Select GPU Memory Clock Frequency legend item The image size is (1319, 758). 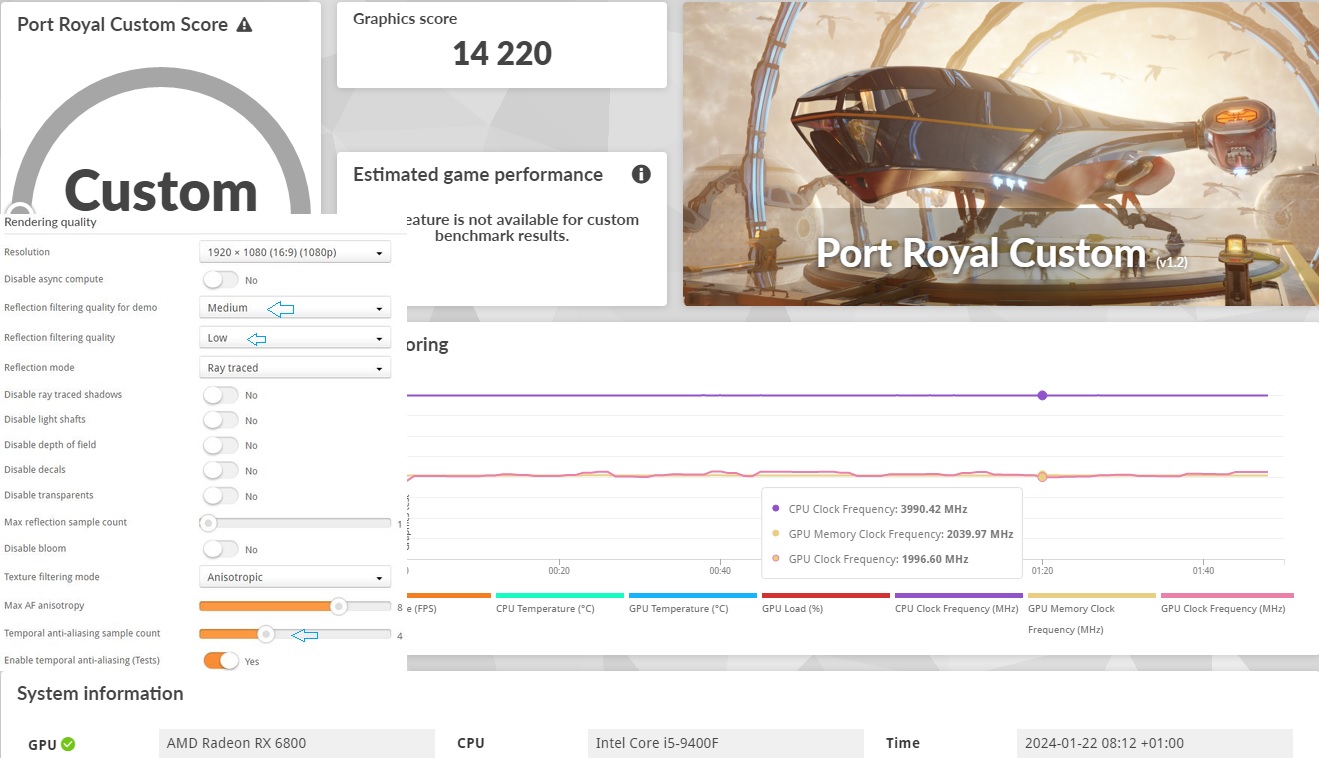click(1091, 614)
